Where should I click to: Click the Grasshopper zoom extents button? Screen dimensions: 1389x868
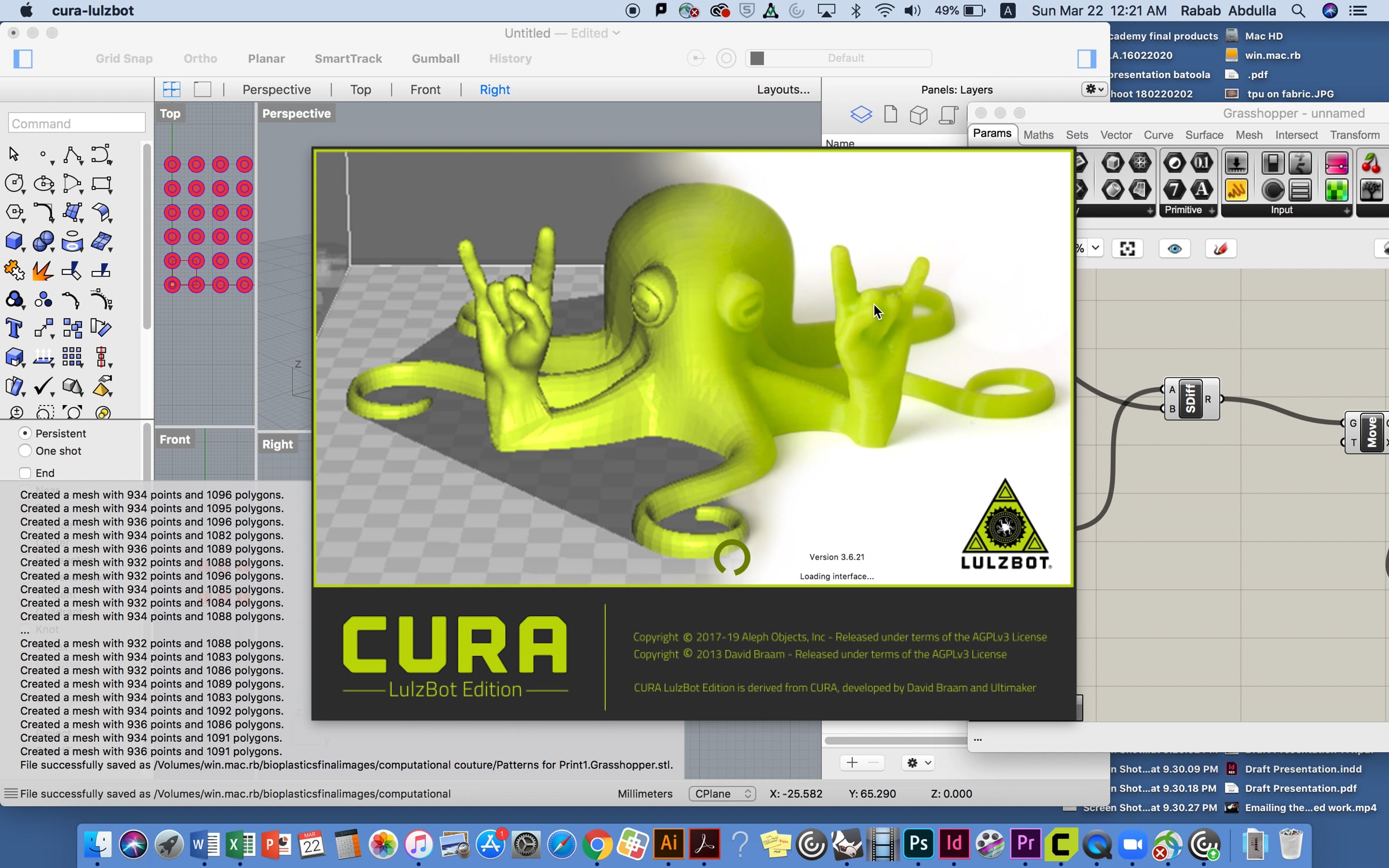click(x=1127, y=249)
